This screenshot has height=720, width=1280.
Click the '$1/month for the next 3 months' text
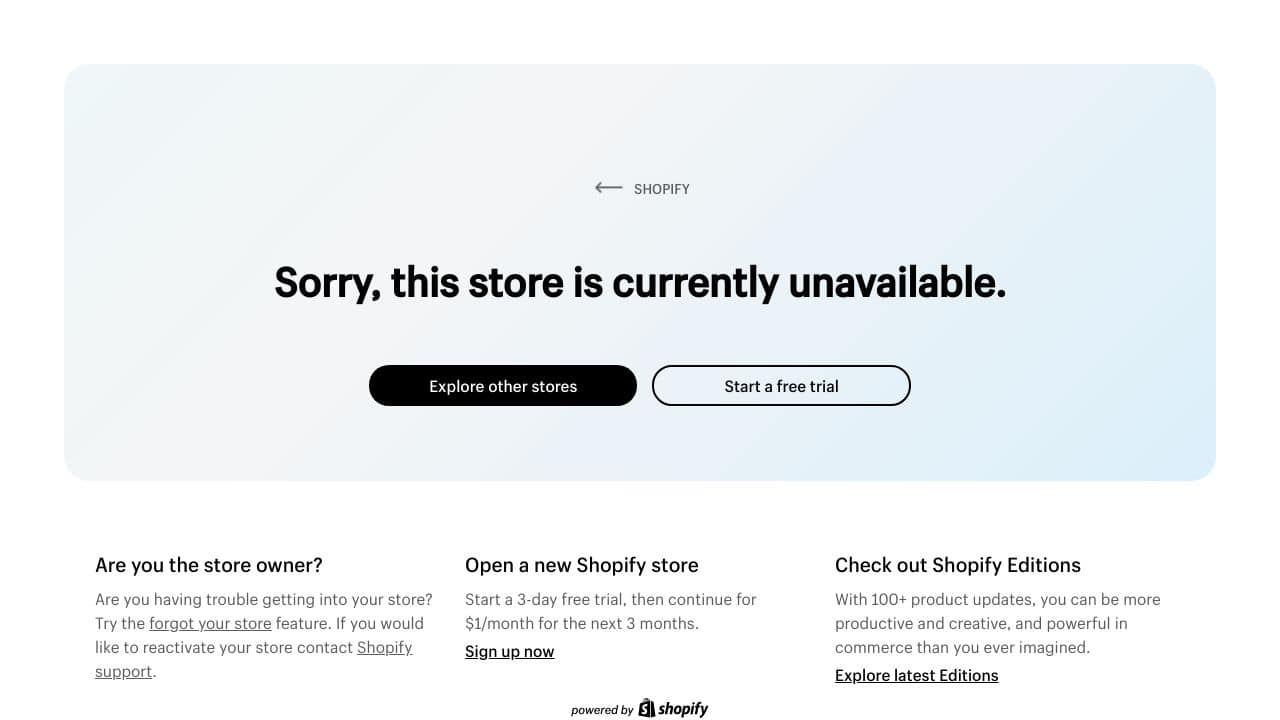point(582,623)
